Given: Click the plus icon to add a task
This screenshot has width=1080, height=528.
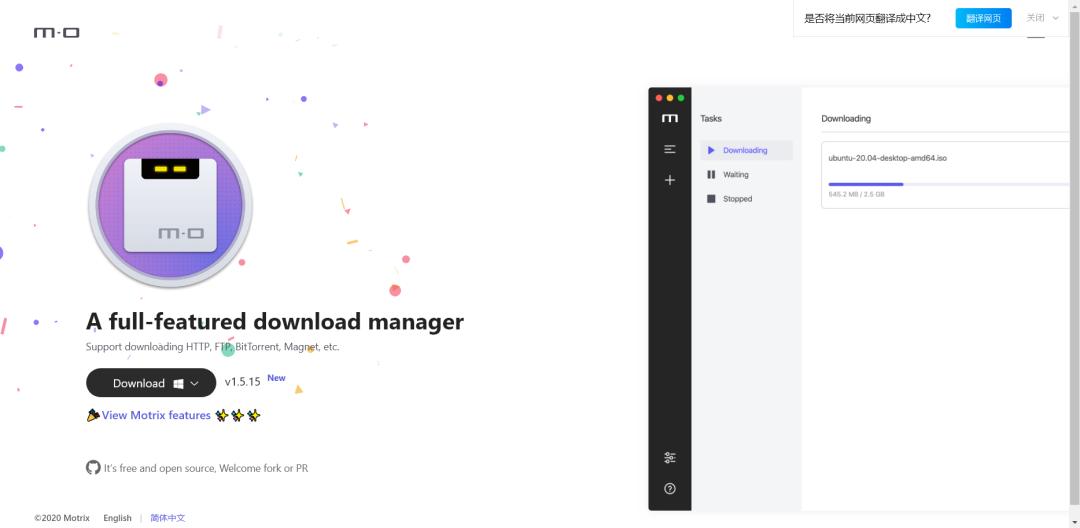Looking at the screenshot, I should (669, 180).
